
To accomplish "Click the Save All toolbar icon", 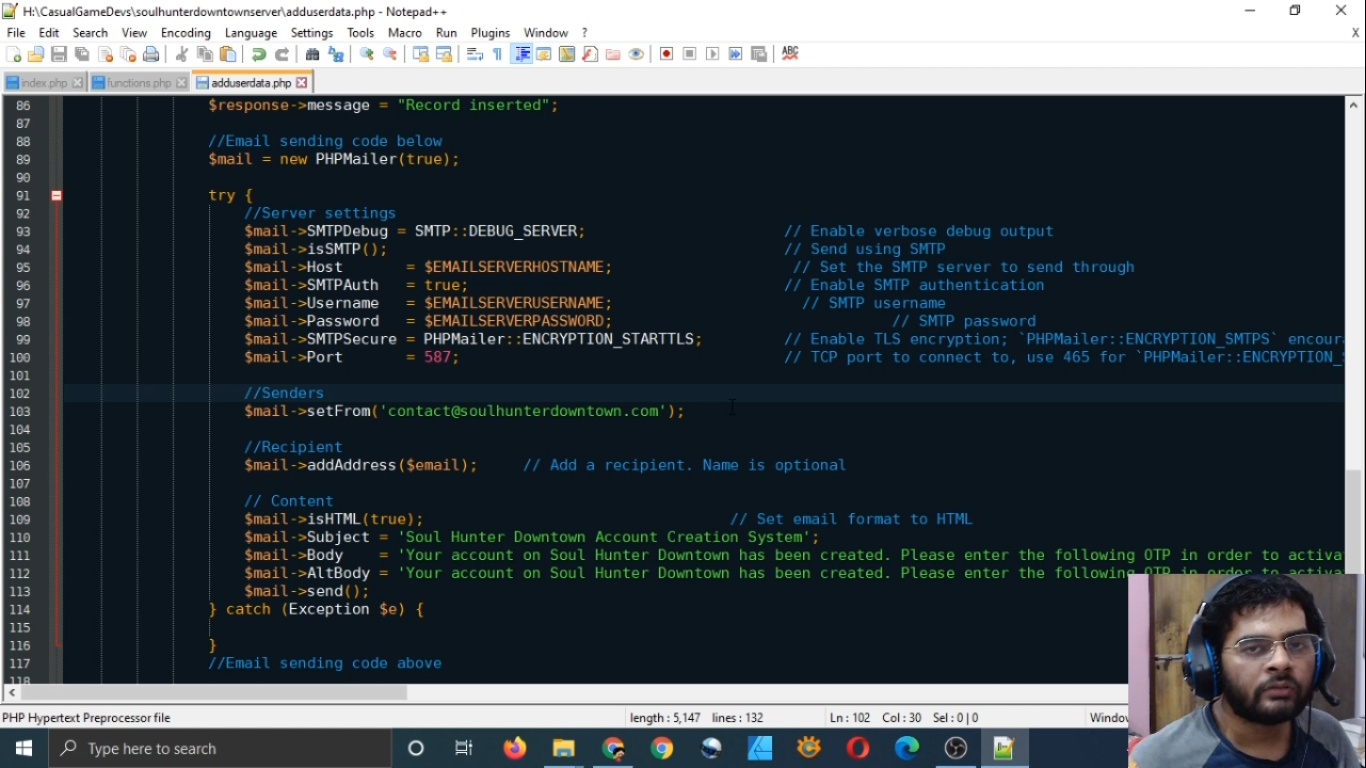I will click(82, 54).
